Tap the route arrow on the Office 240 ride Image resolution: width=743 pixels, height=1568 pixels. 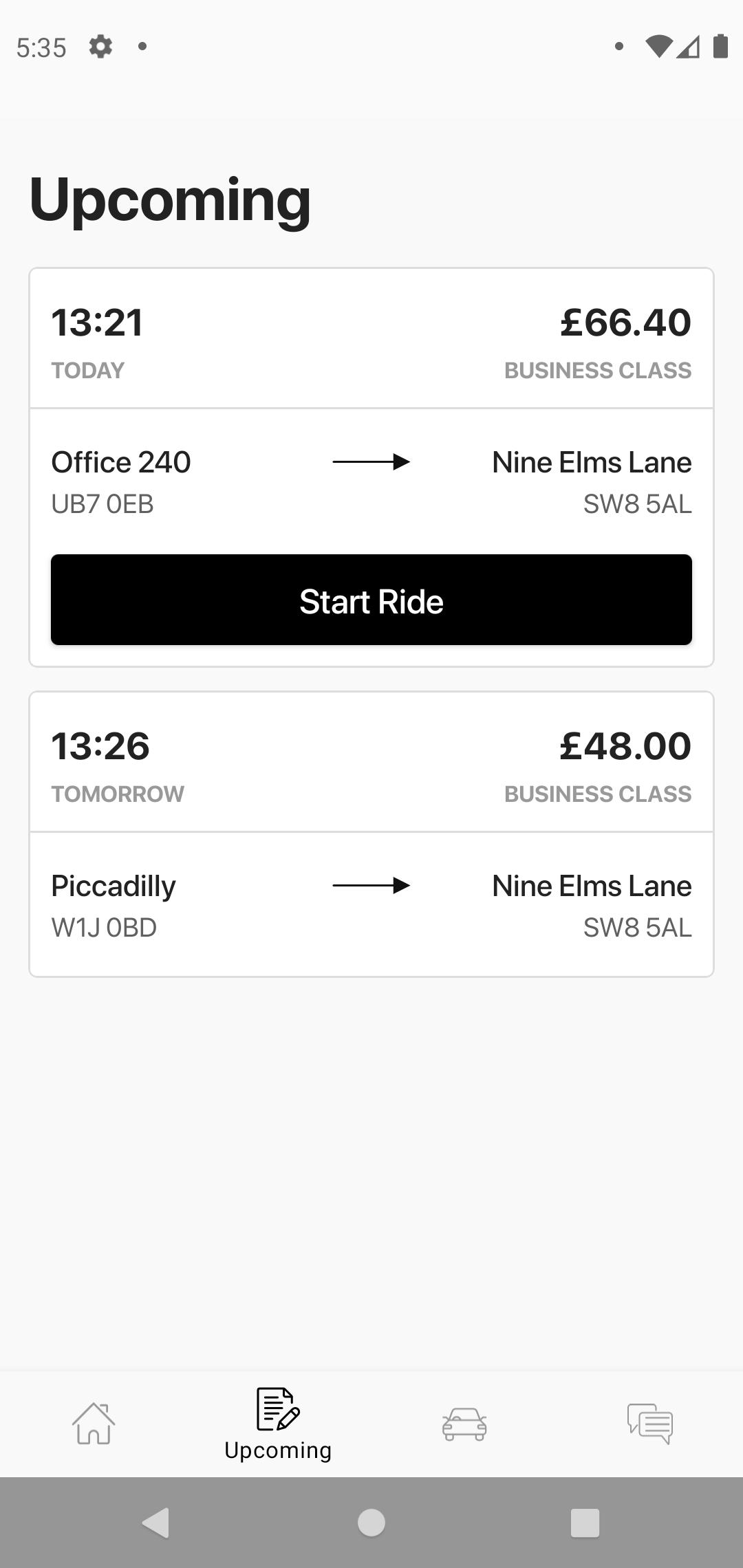tap(371, 461)
